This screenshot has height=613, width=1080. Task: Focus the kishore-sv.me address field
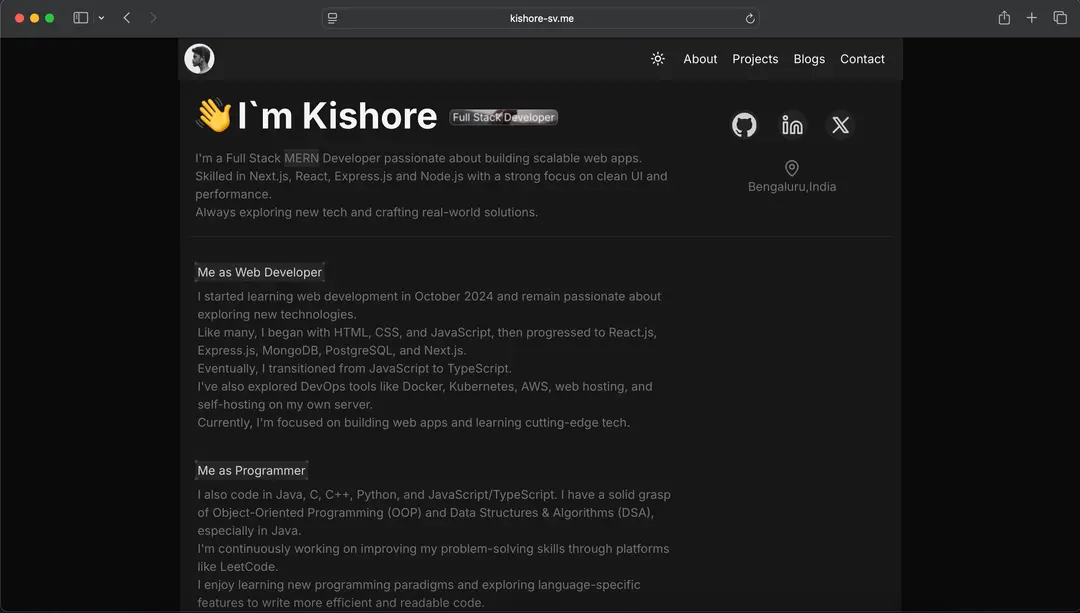[x=541, y=19]
